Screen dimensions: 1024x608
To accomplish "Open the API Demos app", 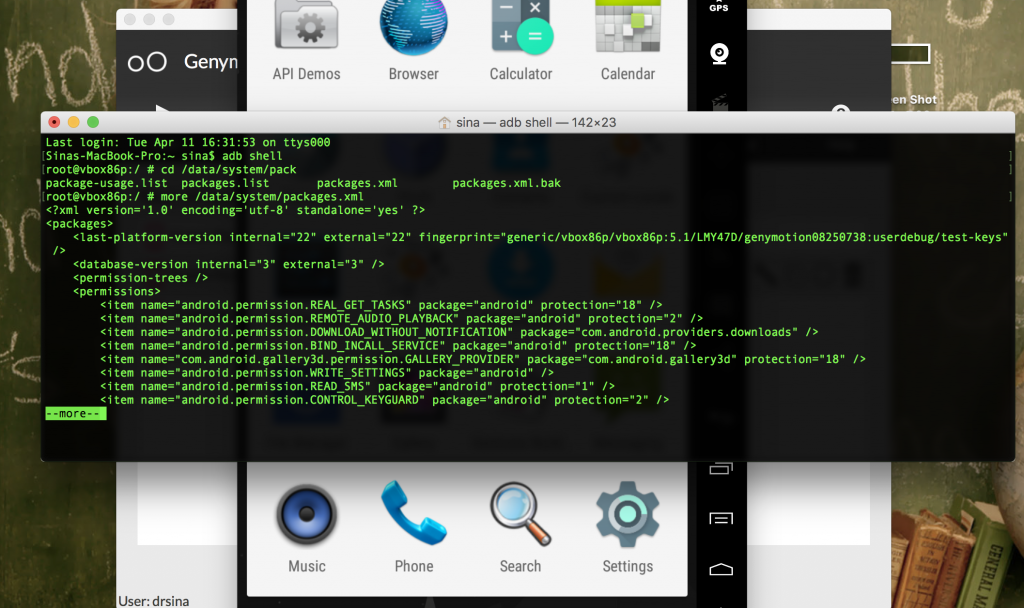I will coord(306,41).
